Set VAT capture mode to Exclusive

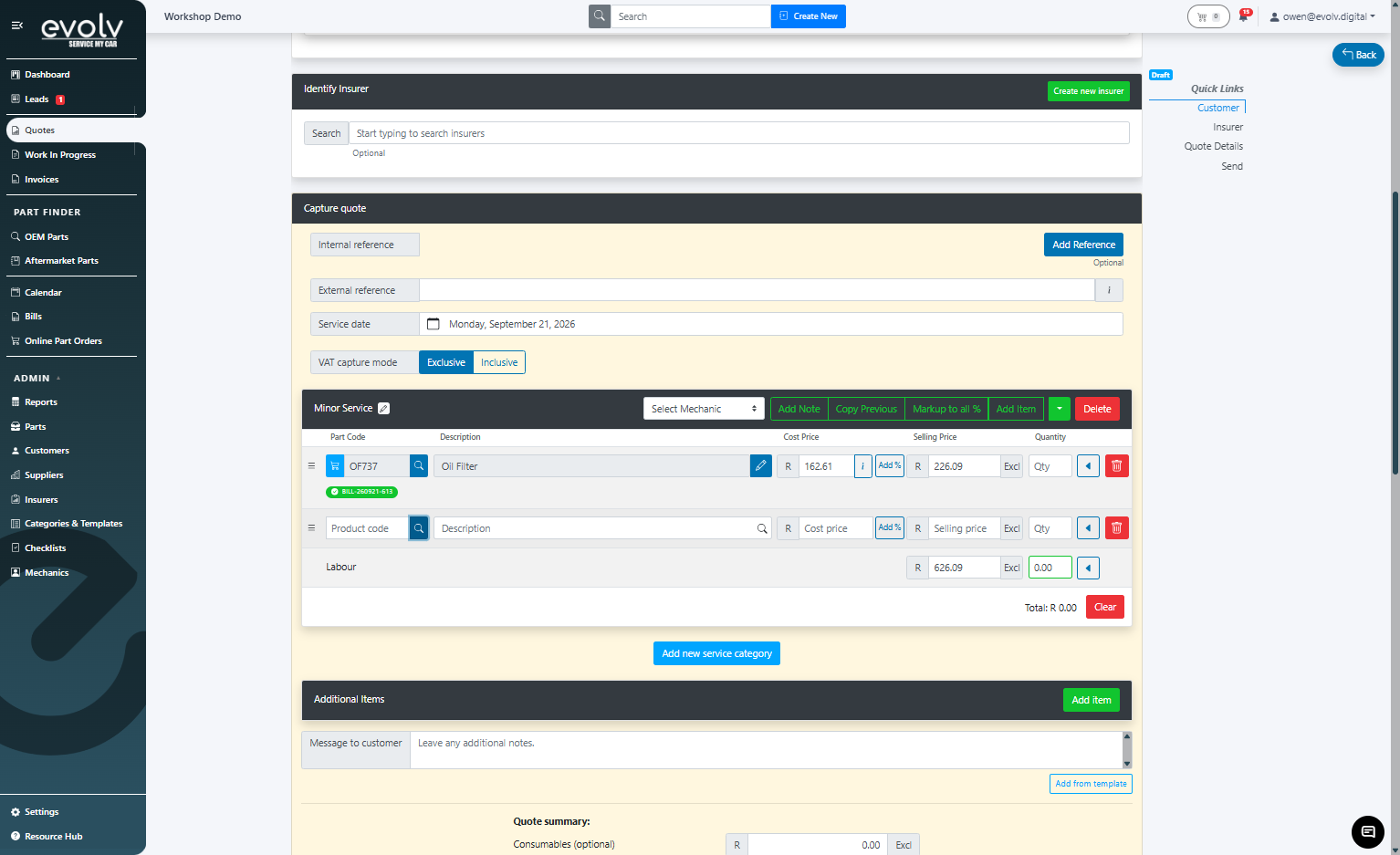click(446, 362)
